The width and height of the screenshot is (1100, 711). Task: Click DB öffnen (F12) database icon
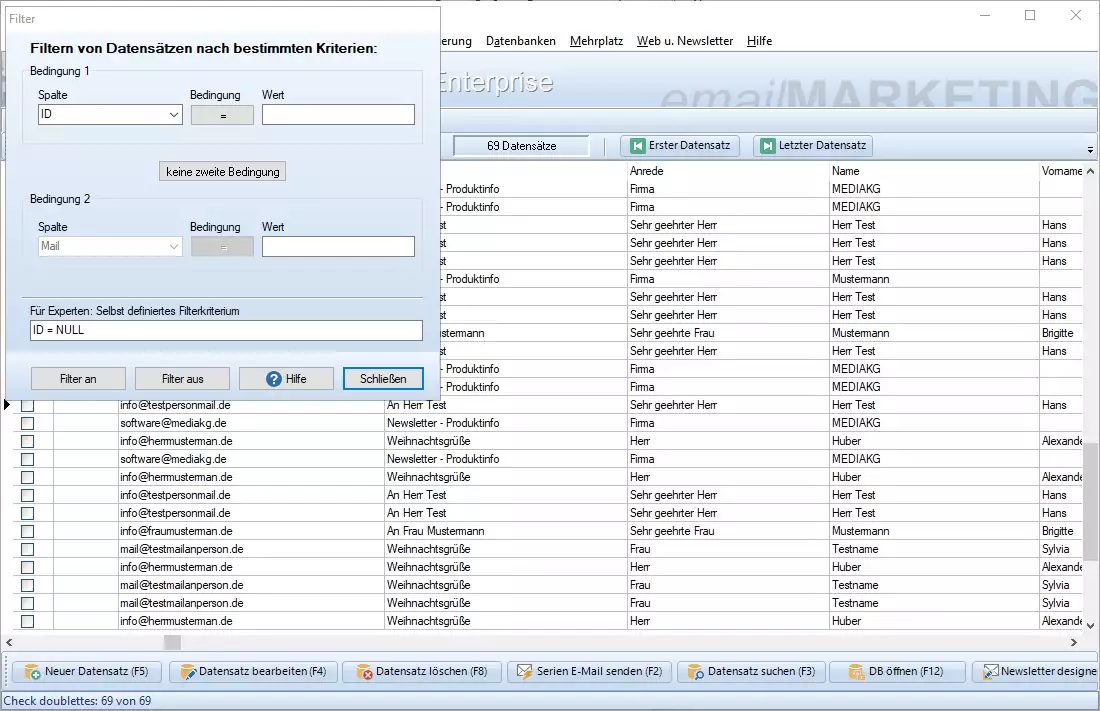pyautogui.click(x=856, y=672)
